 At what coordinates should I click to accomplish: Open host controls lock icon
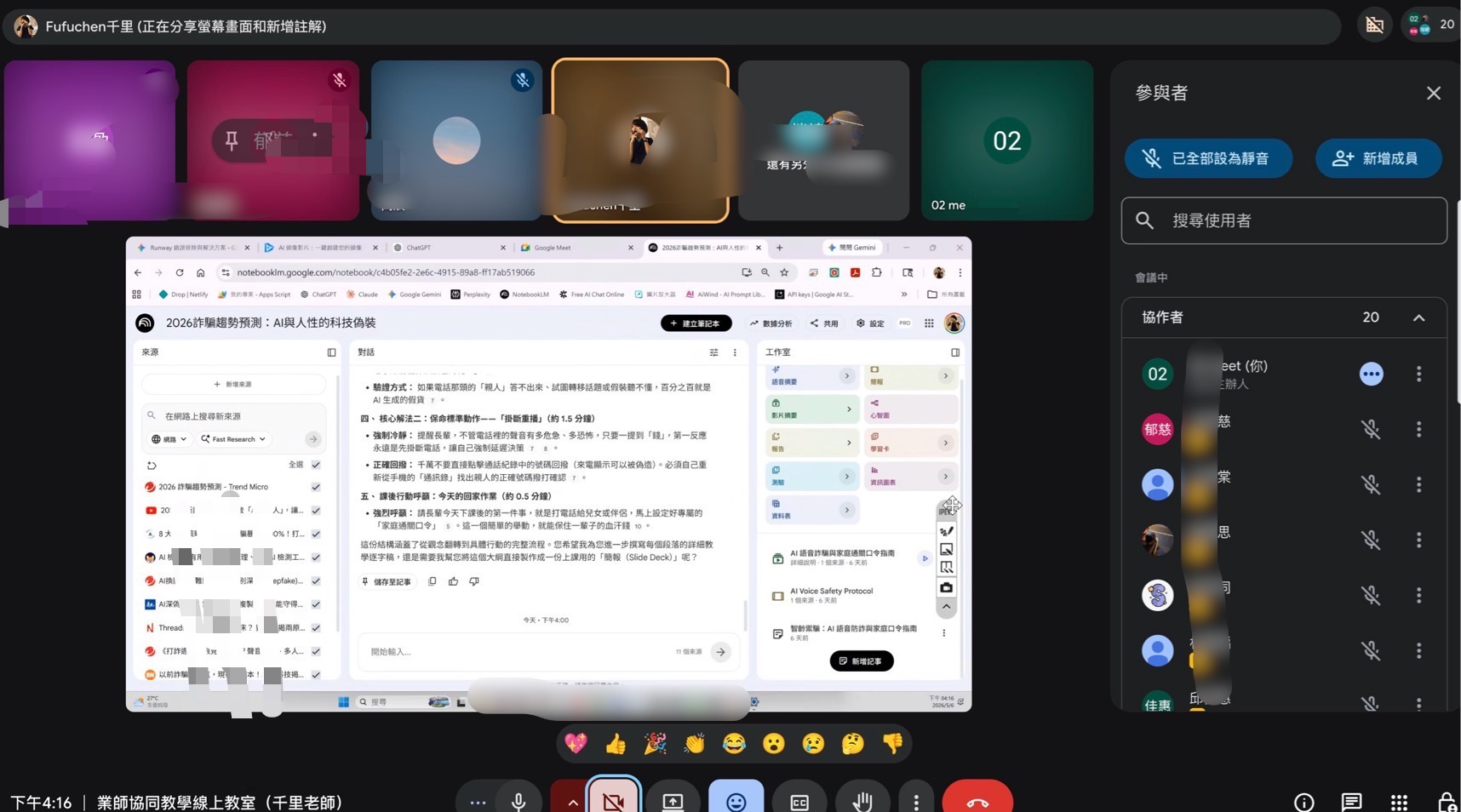click(1447, 802)
